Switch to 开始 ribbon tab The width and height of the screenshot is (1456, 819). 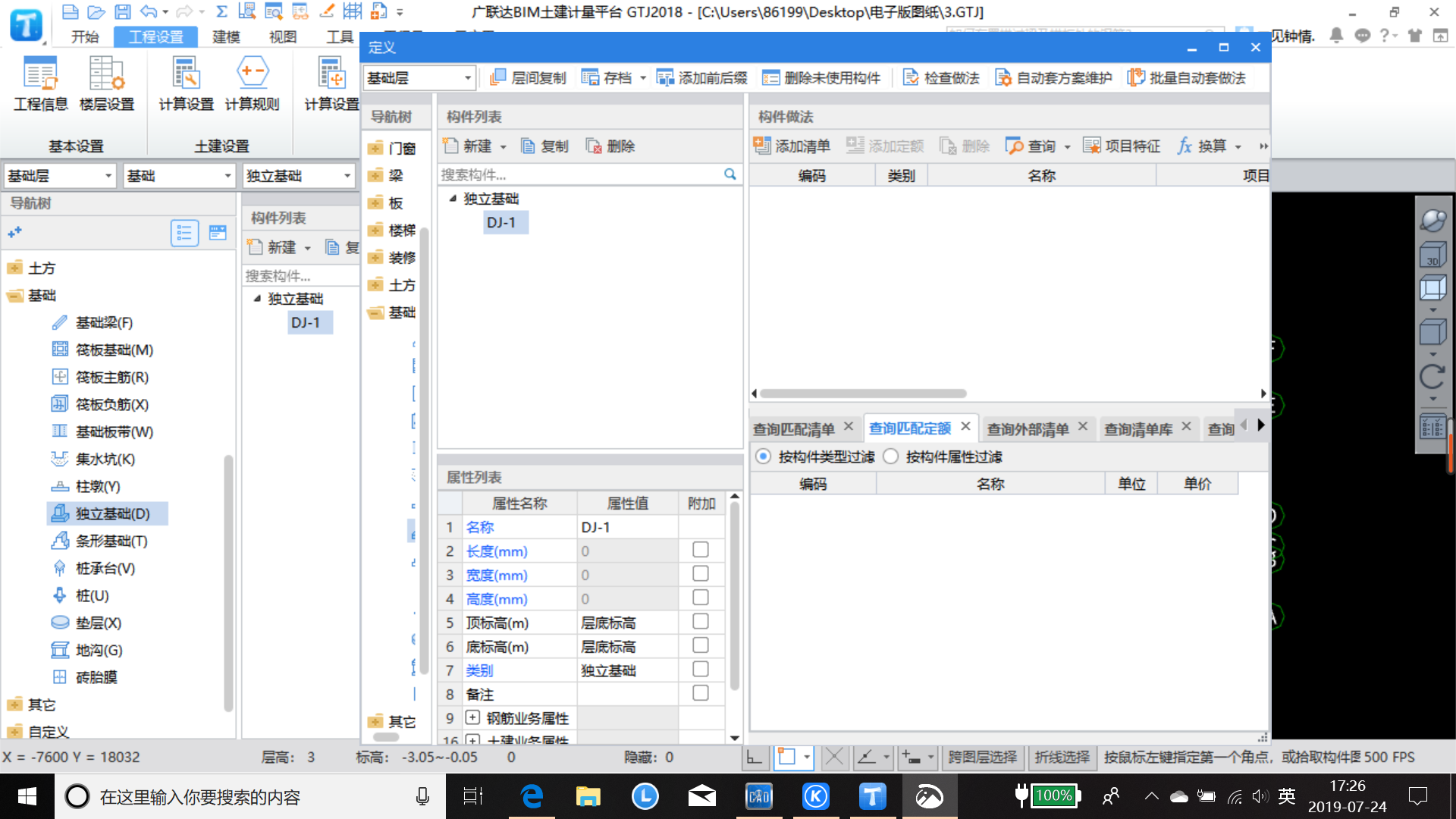(x=85, y=37)
